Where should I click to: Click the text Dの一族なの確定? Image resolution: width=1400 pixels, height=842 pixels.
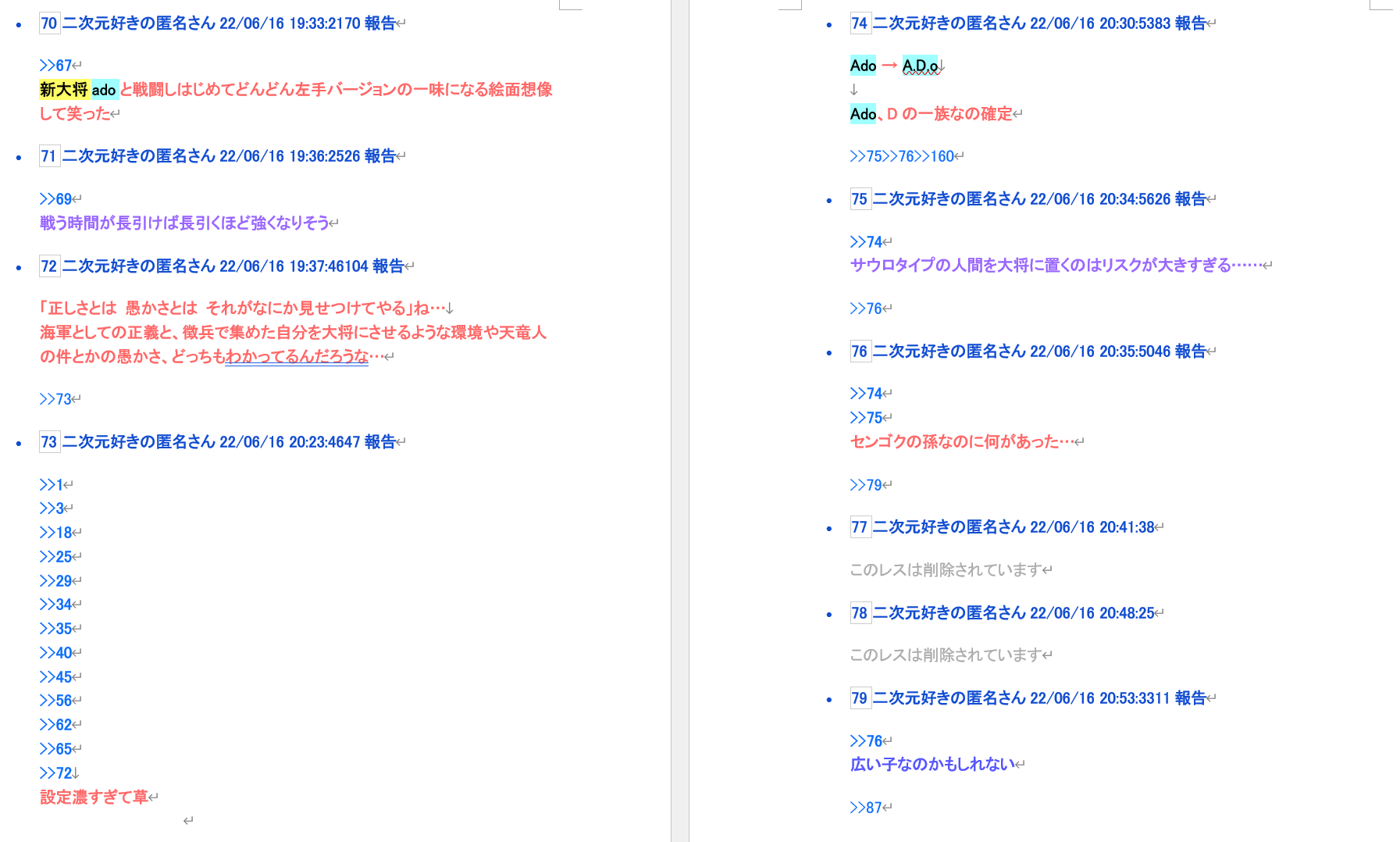pyautogui.click(x=949, y=114)
